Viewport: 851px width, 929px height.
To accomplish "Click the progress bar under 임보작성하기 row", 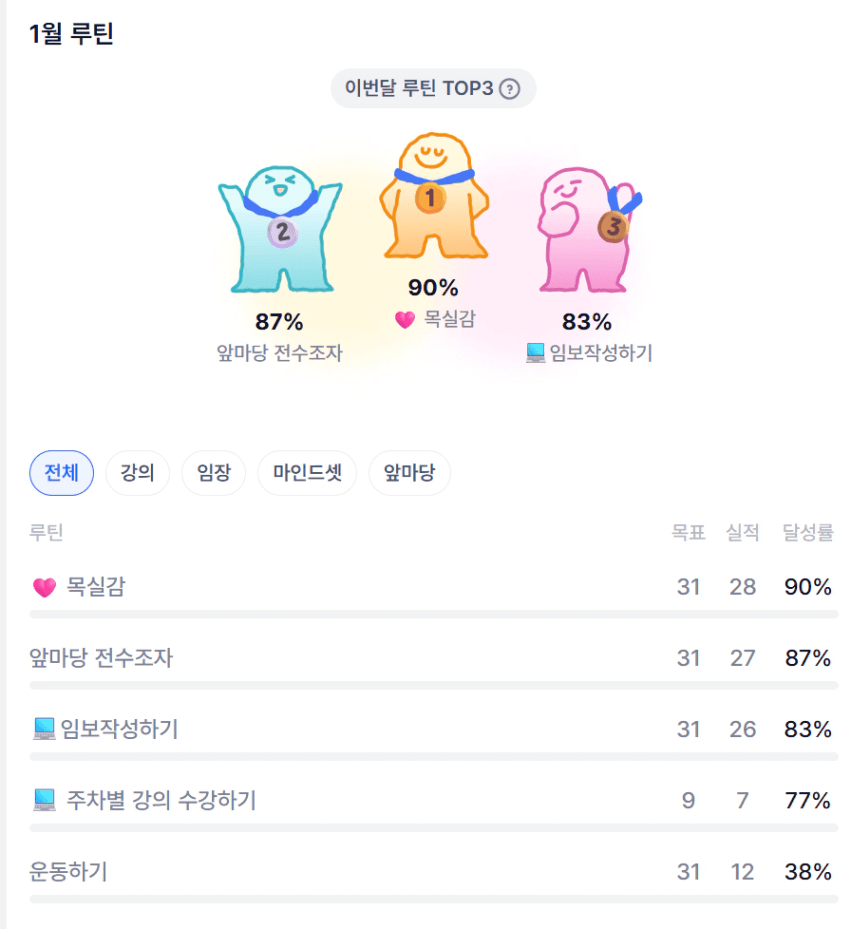I will [x=434, y=757].
